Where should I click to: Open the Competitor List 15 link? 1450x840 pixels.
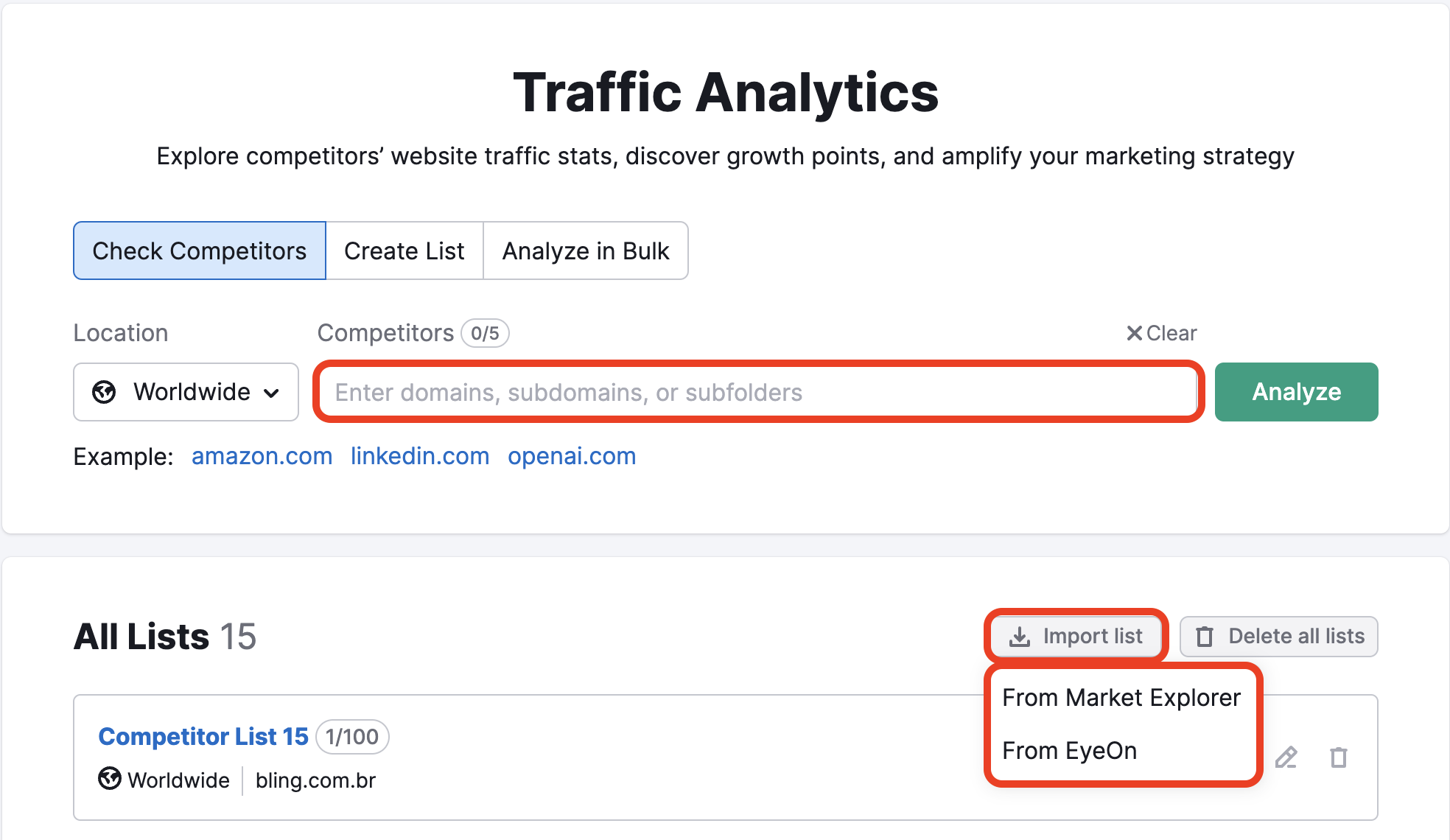pos(203,737)
